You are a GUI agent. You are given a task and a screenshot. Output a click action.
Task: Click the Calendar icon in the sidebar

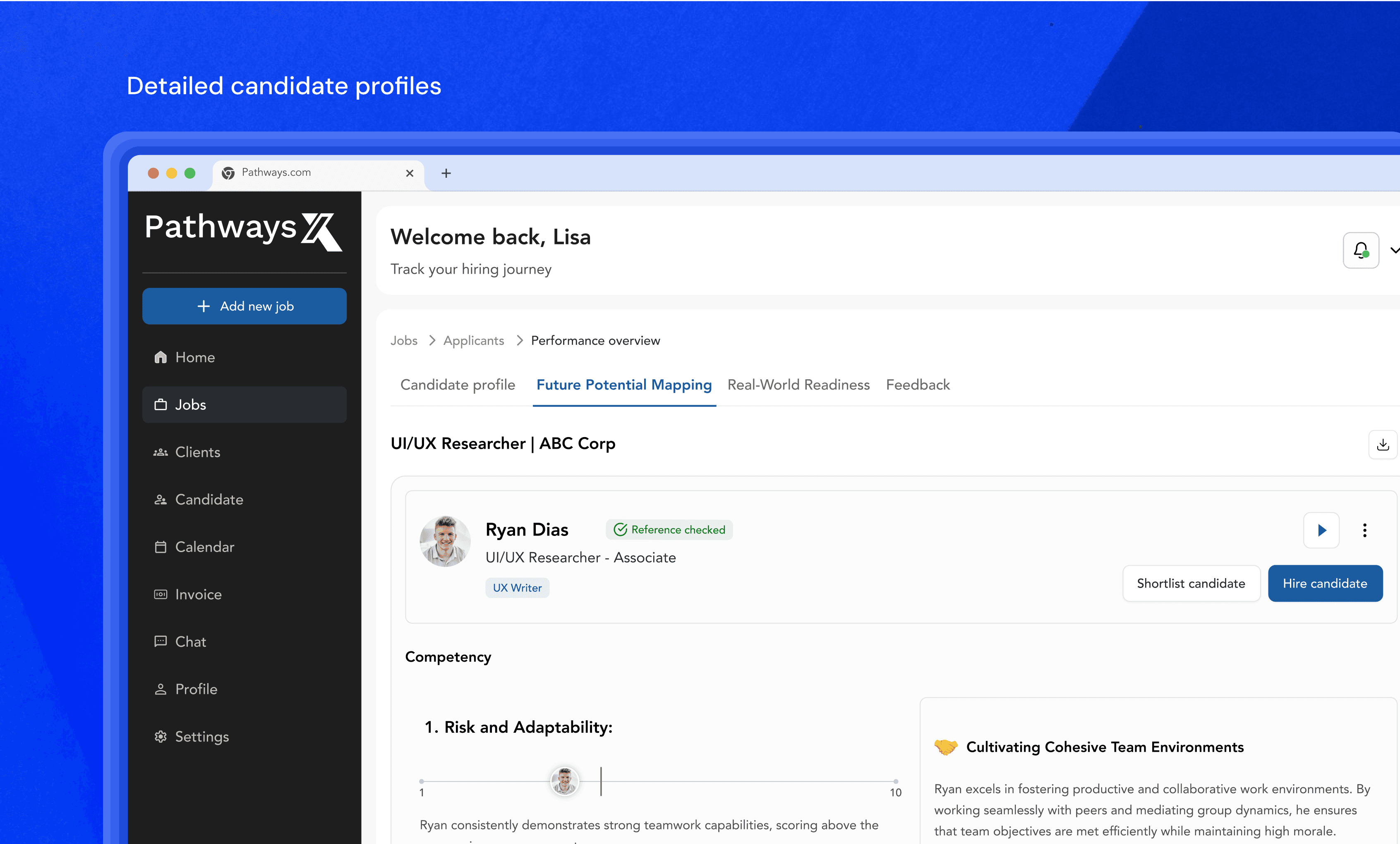(x=161, y=547)
